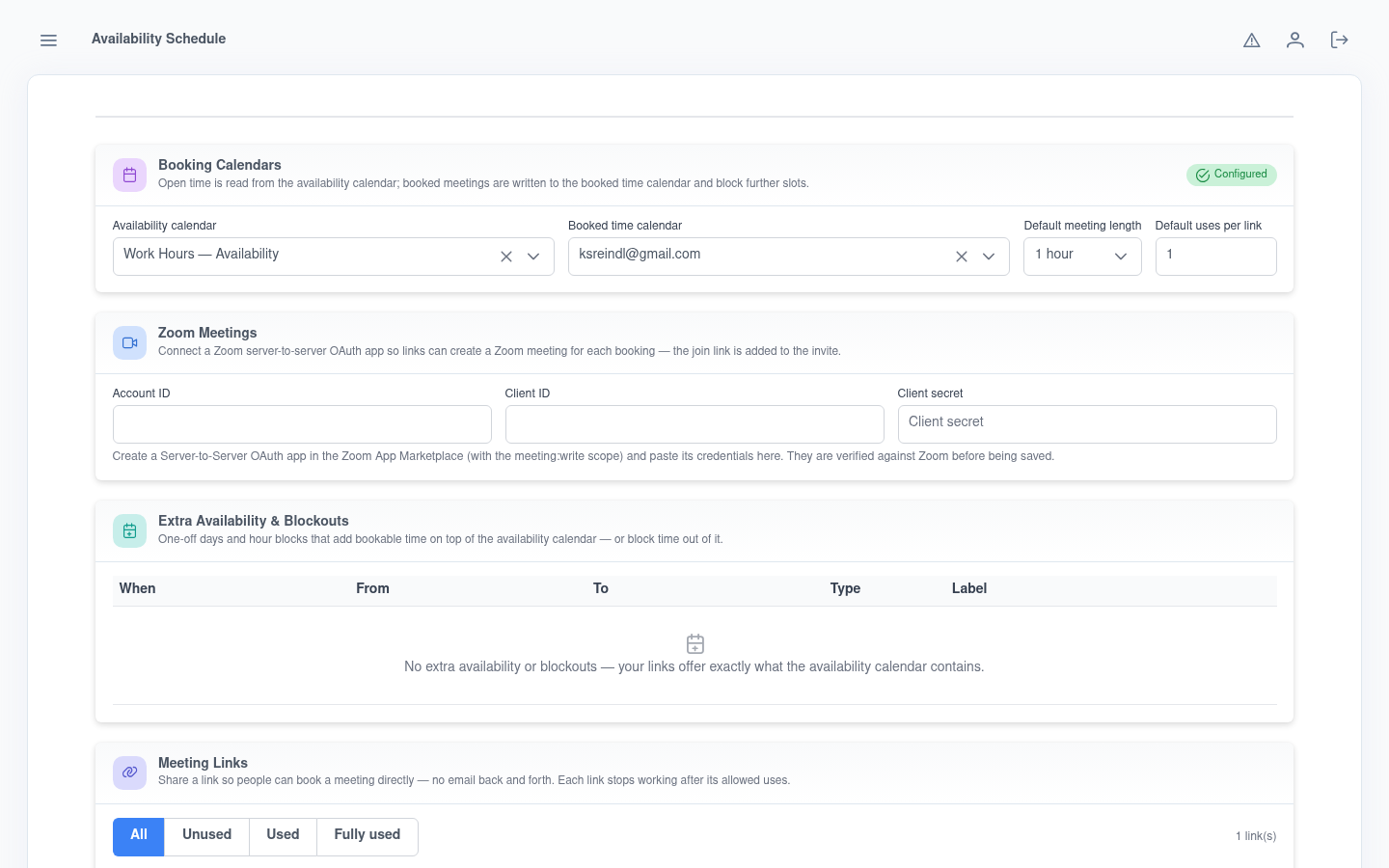Focus the Zoom Client secret field
Screen dimensions: 1389x868
tap(1087, 424)
